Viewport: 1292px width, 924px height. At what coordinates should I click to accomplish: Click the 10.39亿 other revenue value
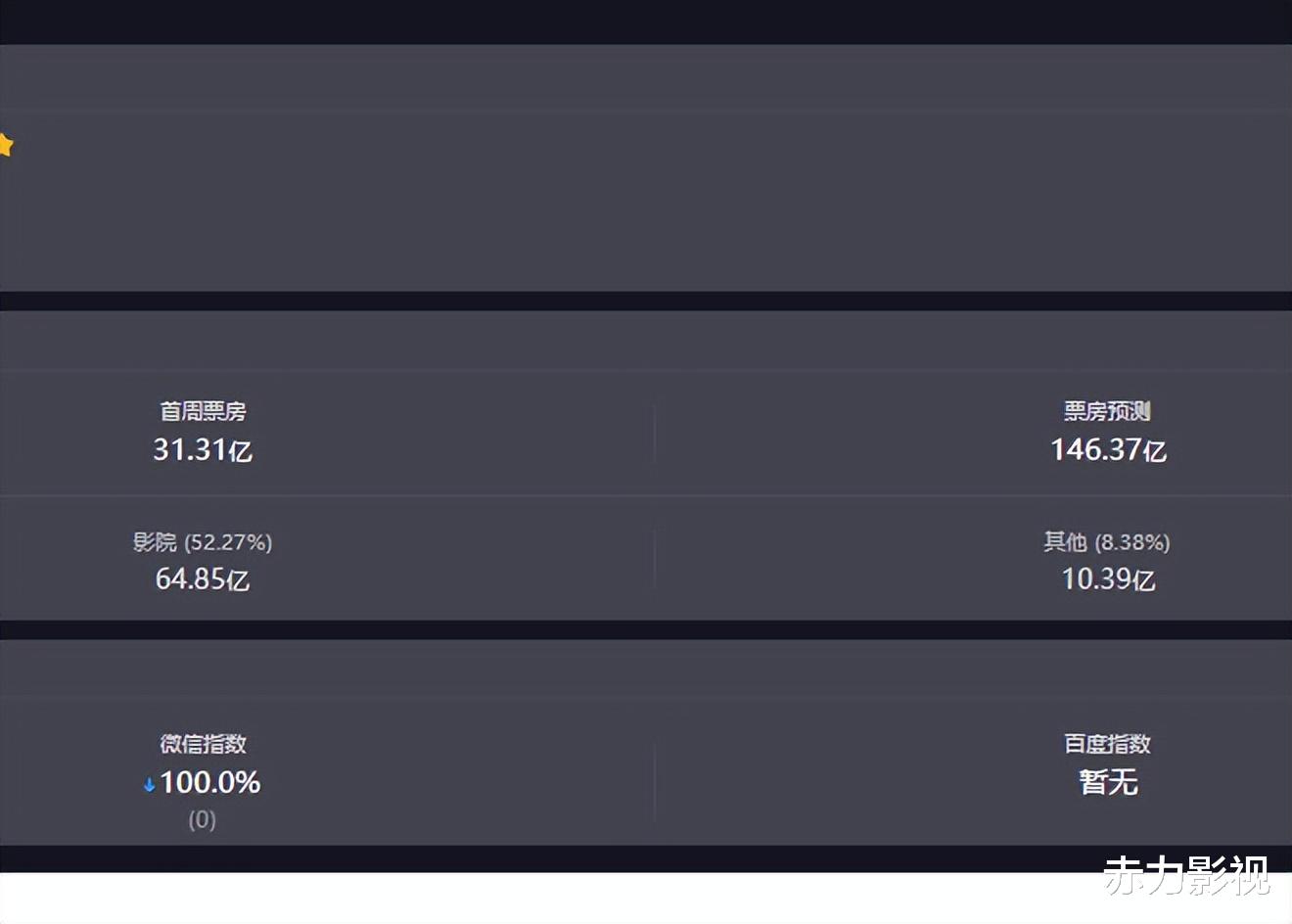click(x=1108, y=579)
